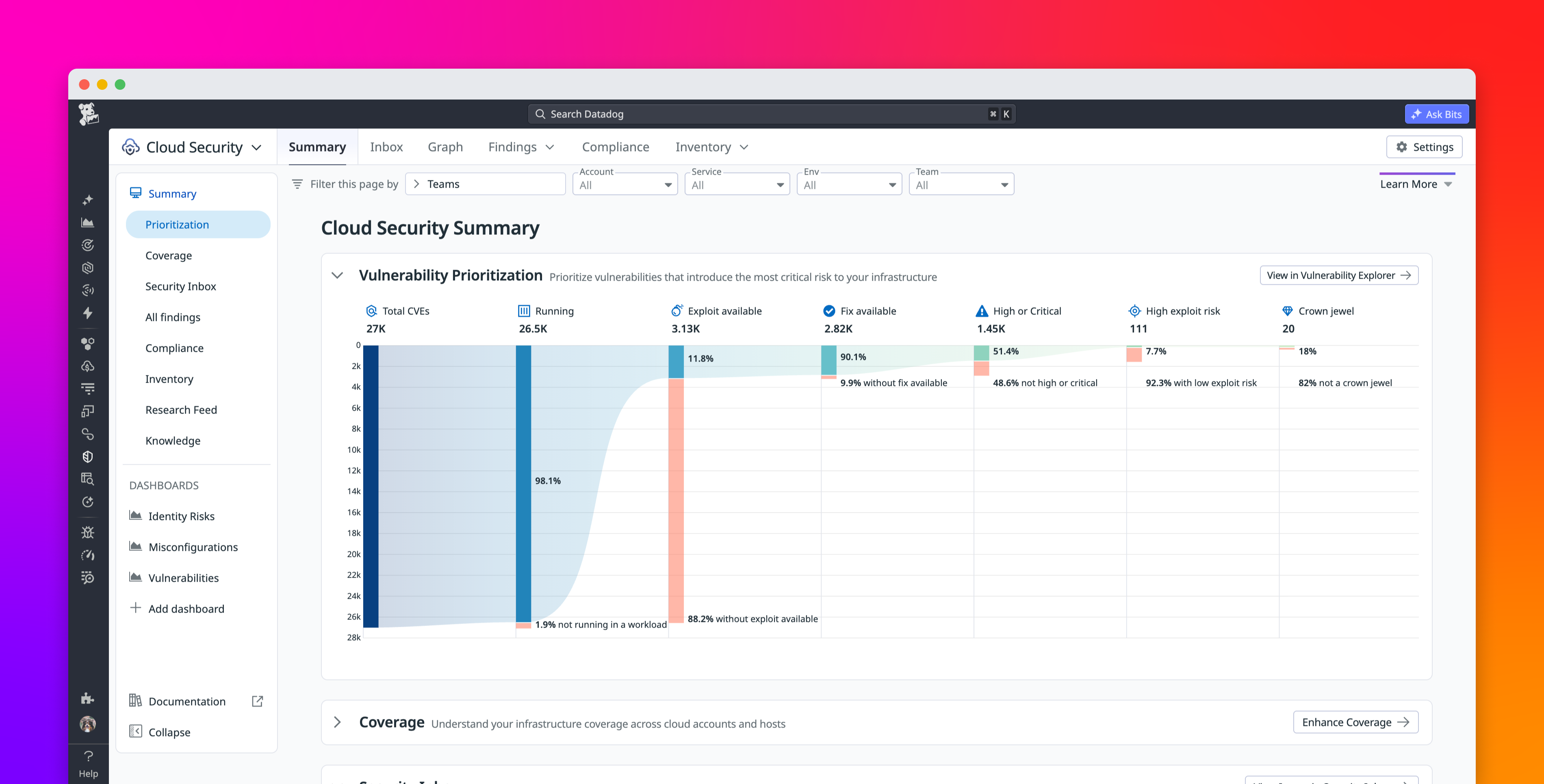Expand the Learn More menu
This screenshot has width=1544, height=784.
point(1416,184)
